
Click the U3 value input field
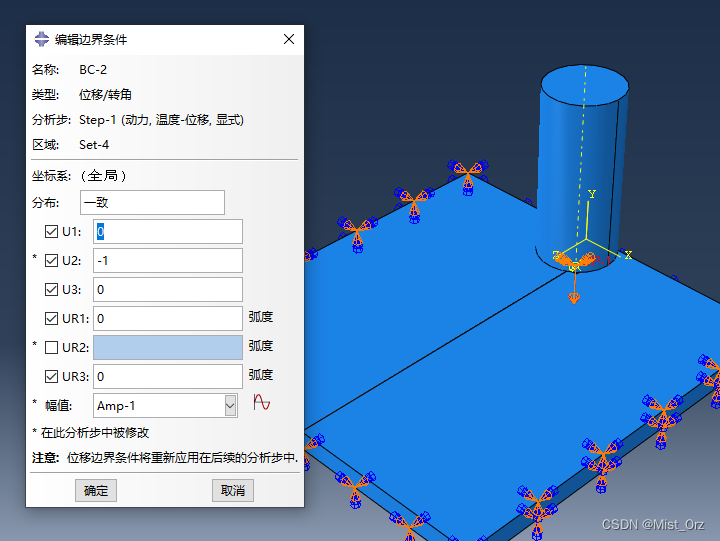tap(168, 289)
